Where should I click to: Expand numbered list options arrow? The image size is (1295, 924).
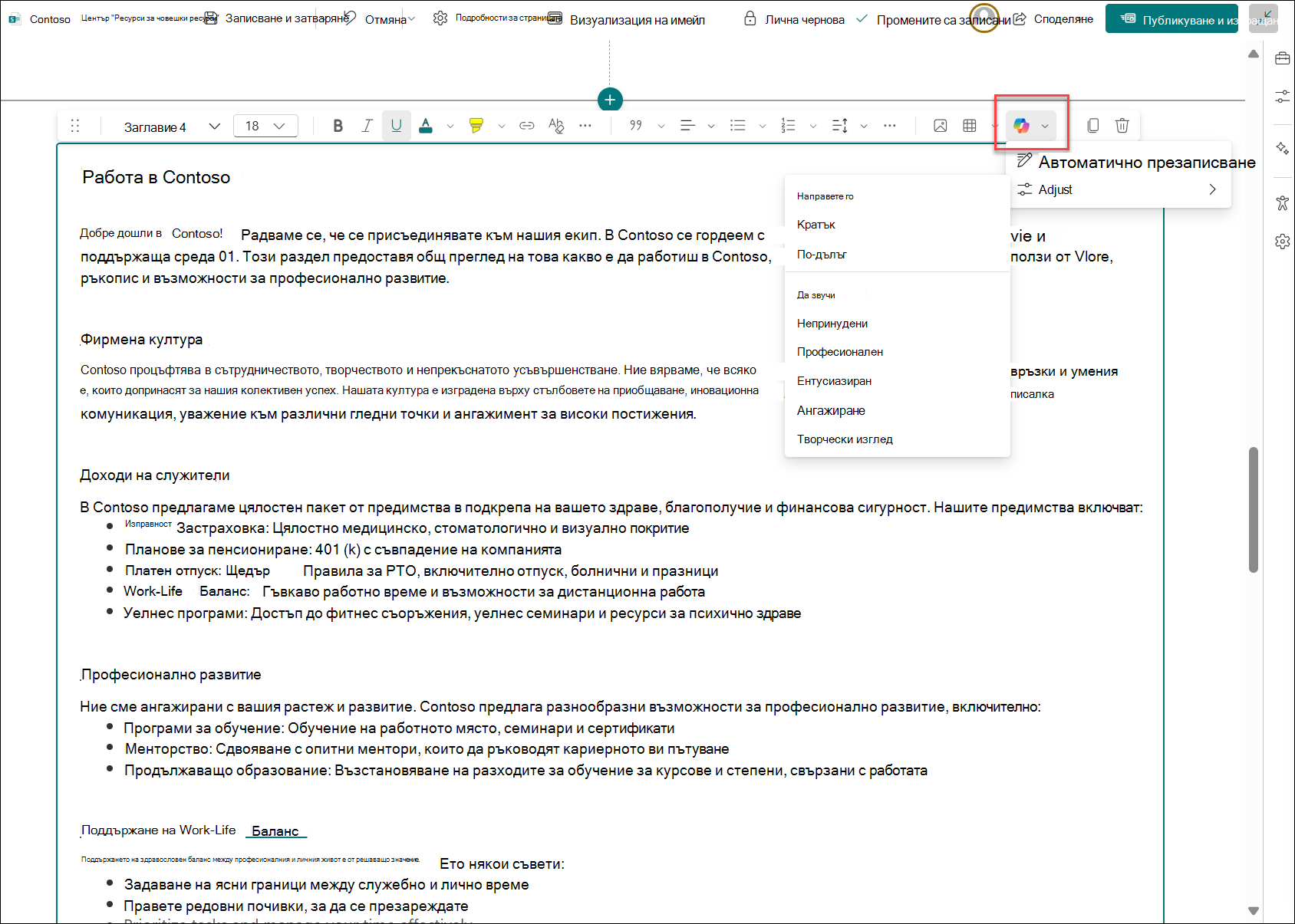[x=812, y=126]
